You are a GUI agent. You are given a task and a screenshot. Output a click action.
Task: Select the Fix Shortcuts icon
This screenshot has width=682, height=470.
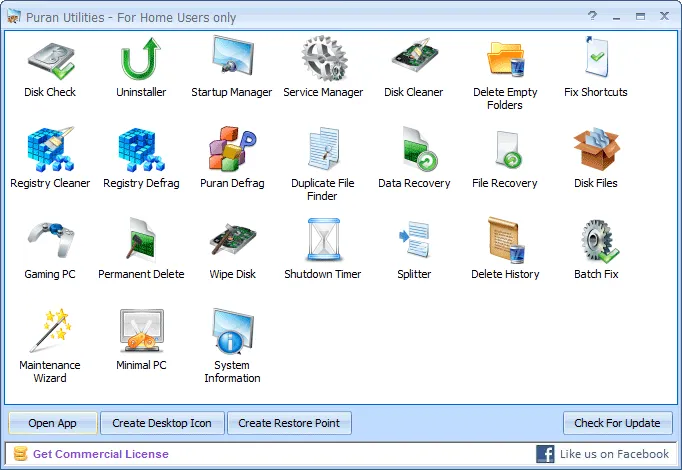tap(596, 57)
